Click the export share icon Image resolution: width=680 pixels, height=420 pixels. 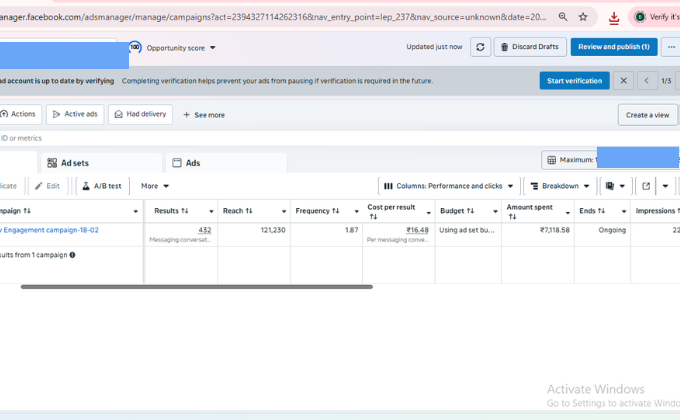646,186
